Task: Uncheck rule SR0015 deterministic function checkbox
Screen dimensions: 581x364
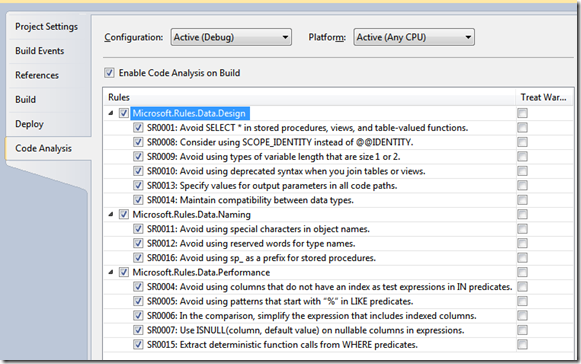Action: pos(138,344)
